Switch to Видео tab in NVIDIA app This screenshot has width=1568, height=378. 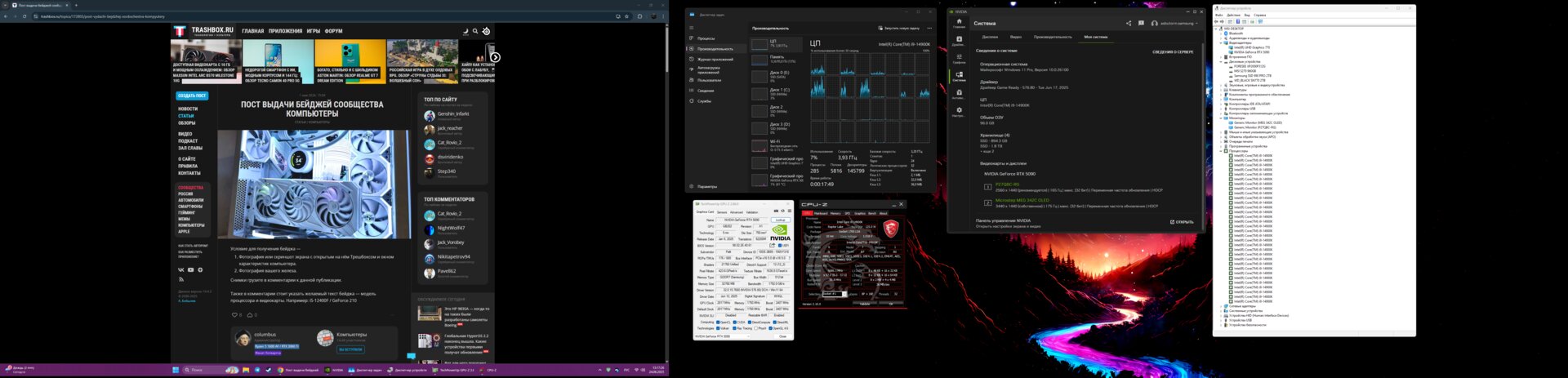point(1015,37)
